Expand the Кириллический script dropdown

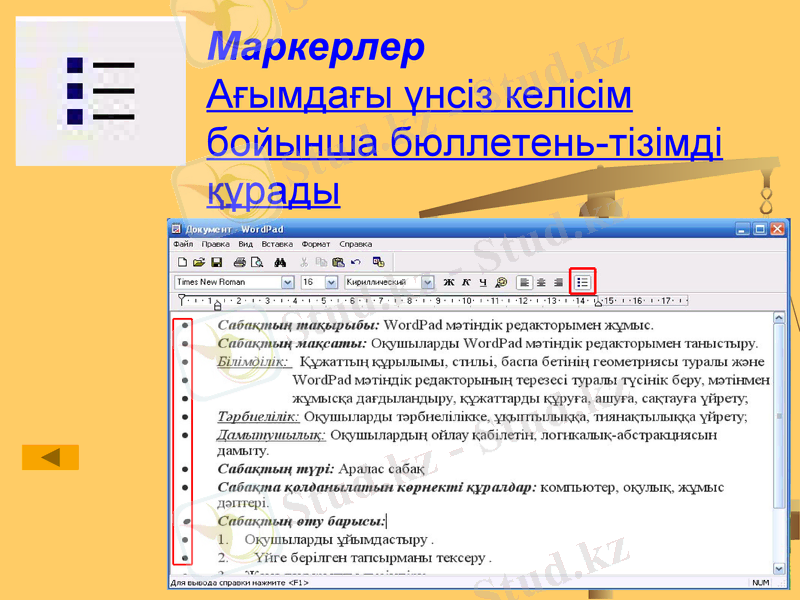coord(428,282)
